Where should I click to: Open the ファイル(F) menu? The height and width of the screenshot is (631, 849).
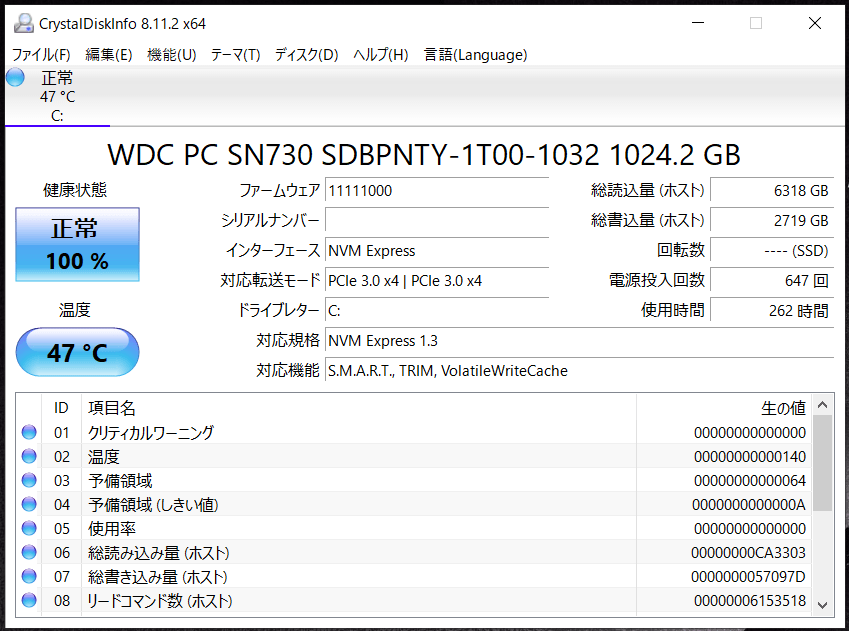click(41, 55)
